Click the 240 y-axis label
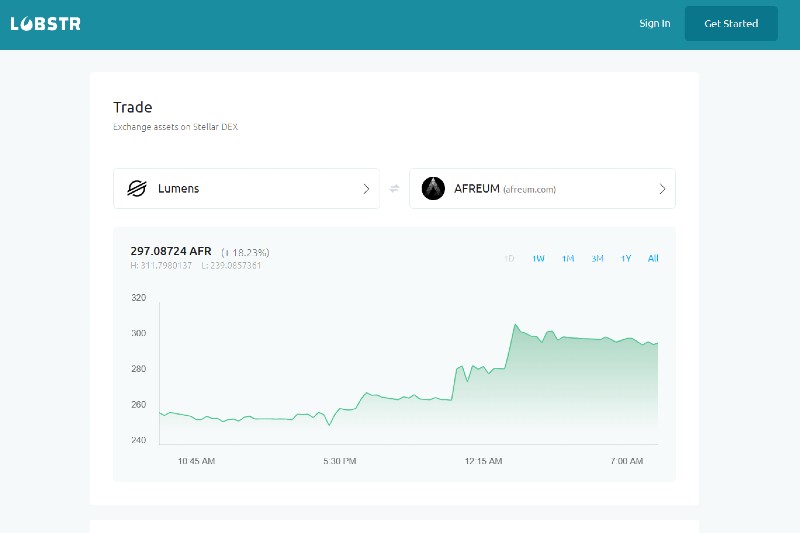 coord(139,440)
